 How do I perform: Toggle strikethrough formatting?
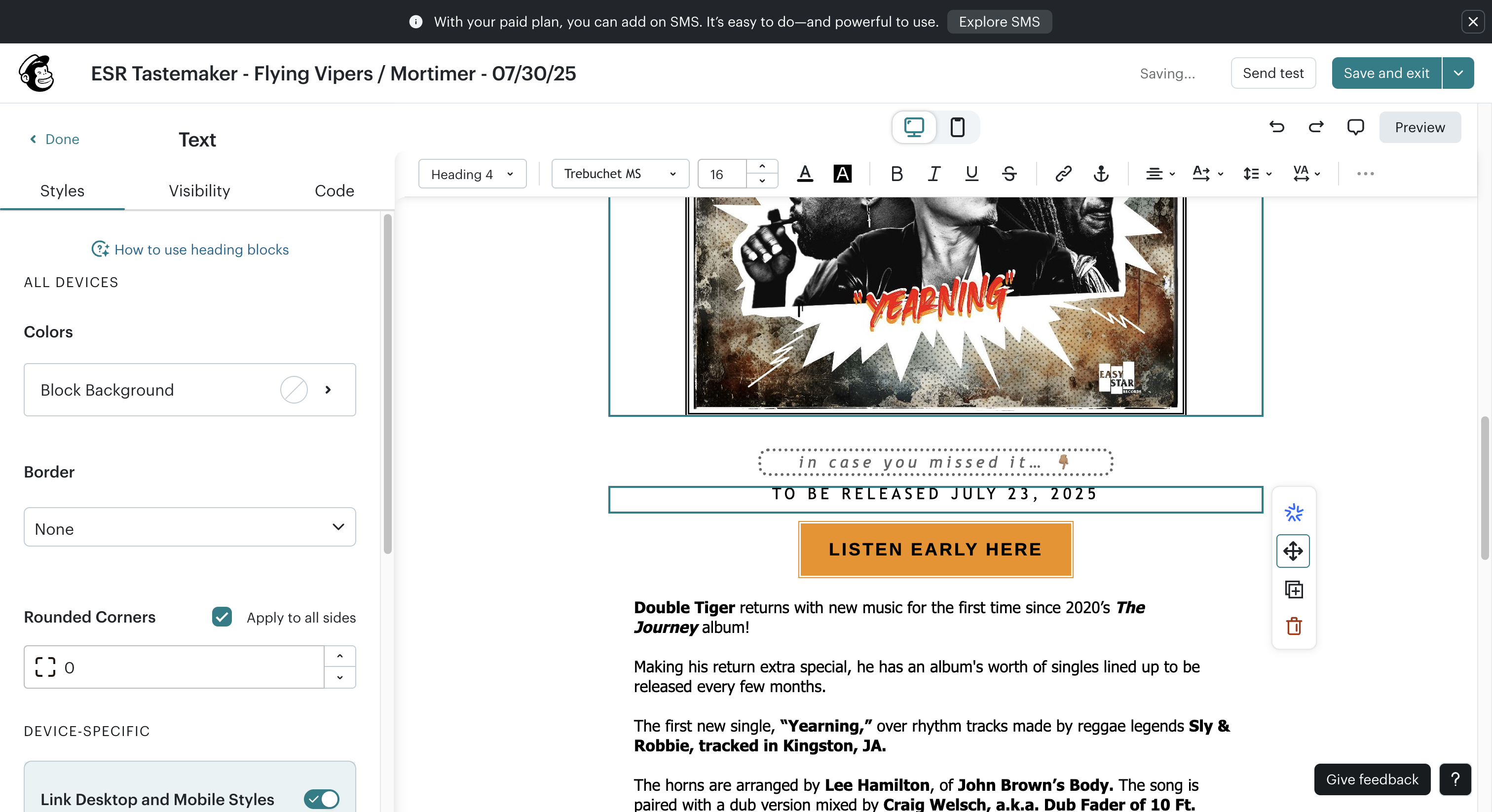pos(1009,174)
